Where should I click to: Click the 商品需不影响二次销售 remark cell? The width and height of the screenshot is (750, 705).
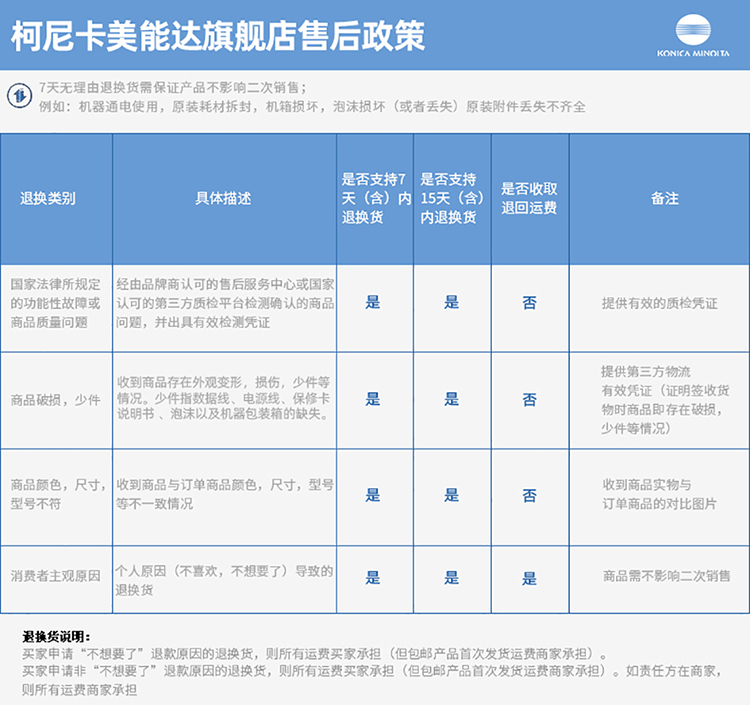659,577
